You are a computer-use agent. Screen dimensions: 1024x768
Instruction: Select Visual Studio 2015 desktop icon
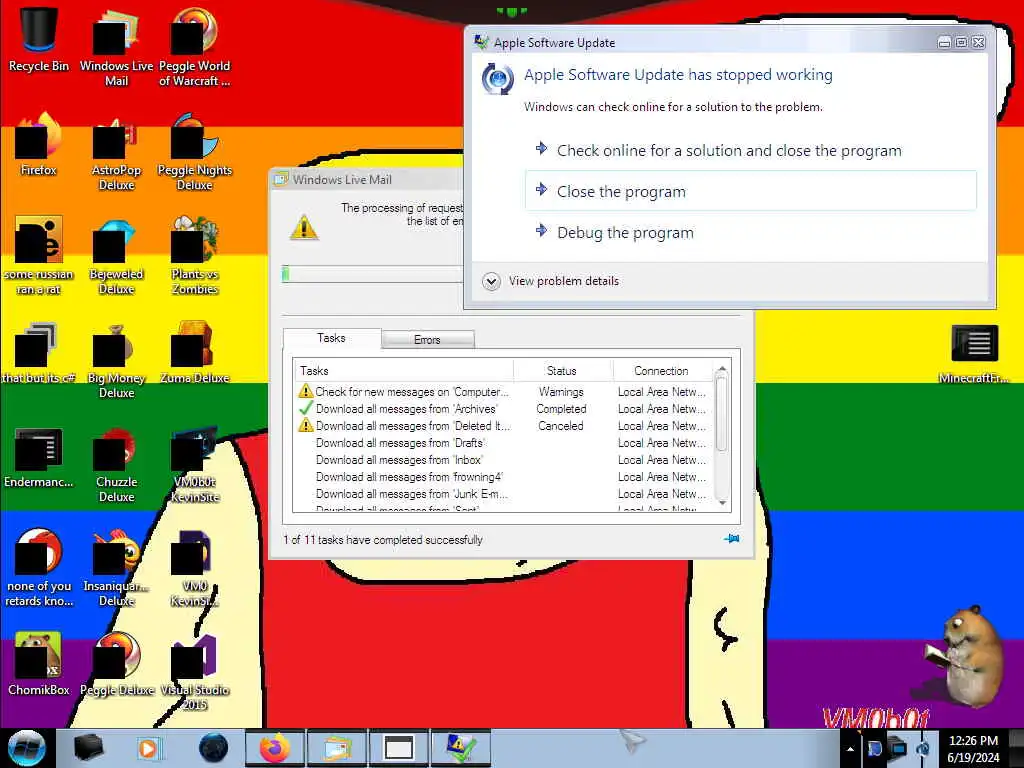tap(195, 671)
